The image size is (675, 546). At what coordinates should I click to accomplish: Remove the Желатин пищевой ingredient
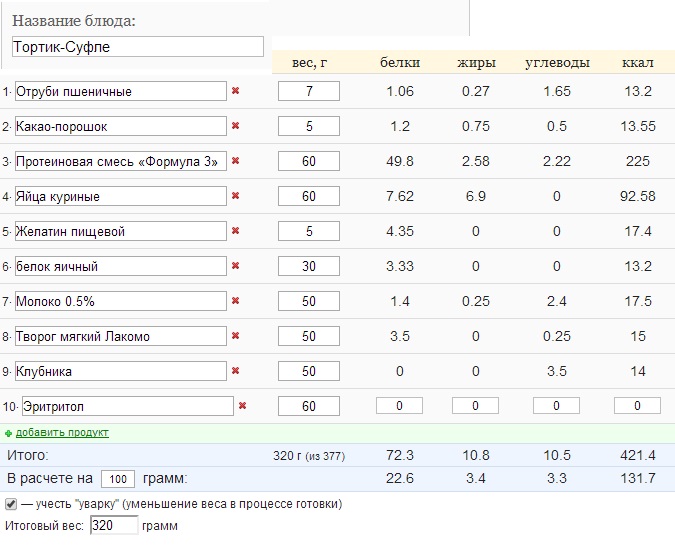pos(236,231)
